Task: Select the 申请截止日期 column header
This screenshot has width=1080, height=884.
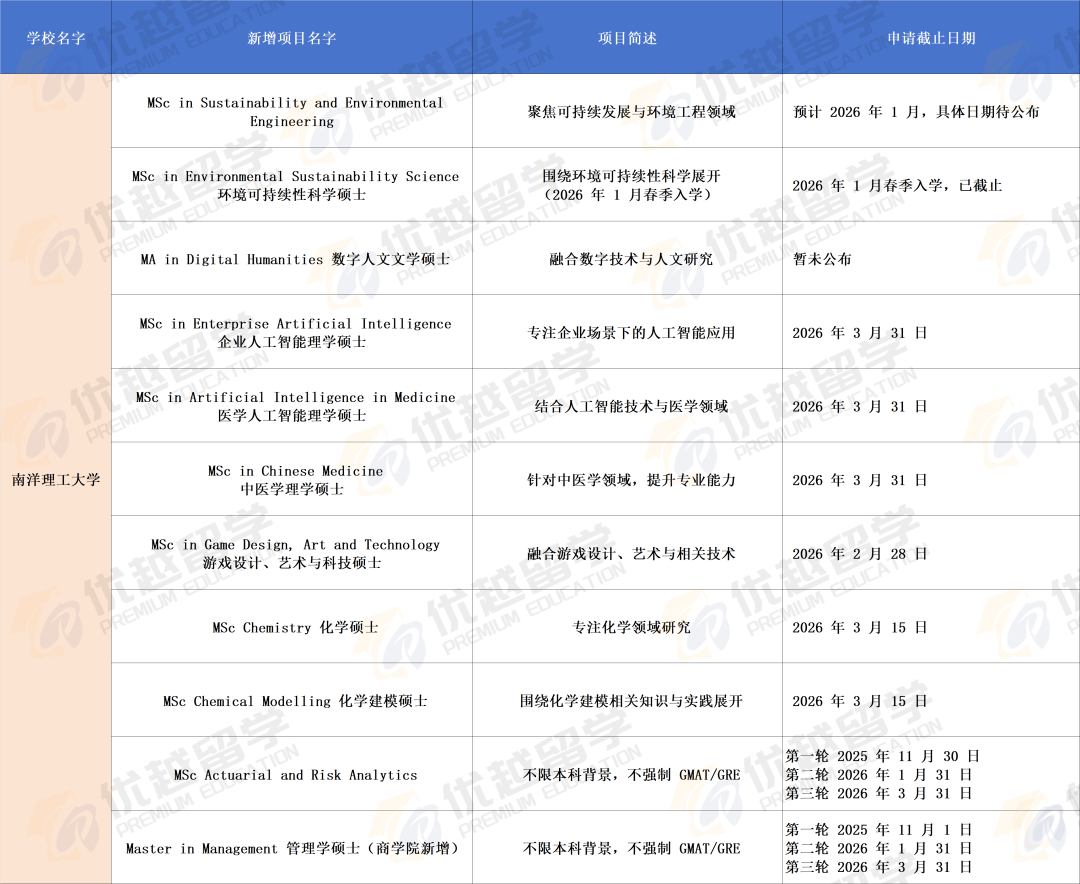Action: [x=931, y=38]
